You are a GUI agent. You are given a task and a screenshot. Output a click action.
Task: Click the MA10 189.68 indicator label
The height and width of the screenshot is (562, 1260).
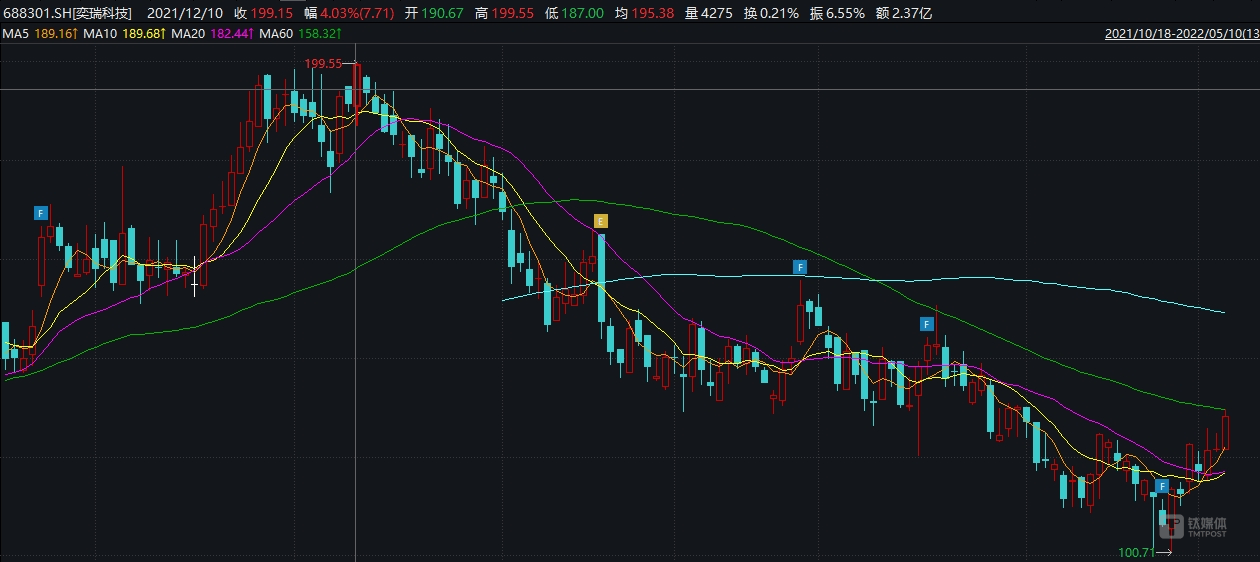(123, 34)
